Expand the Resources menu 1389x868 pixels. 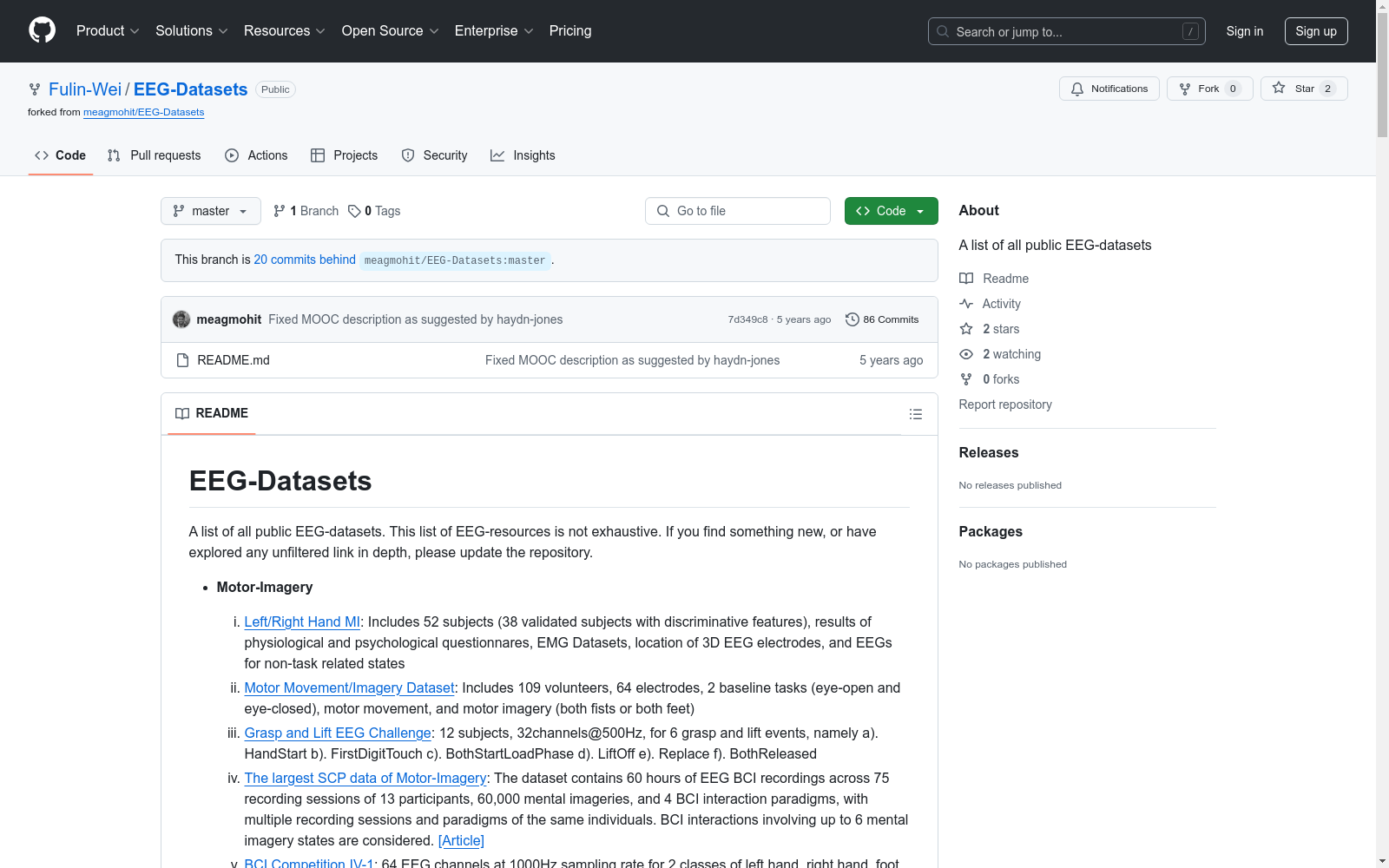pyautogui.click(x=285, y=31)
